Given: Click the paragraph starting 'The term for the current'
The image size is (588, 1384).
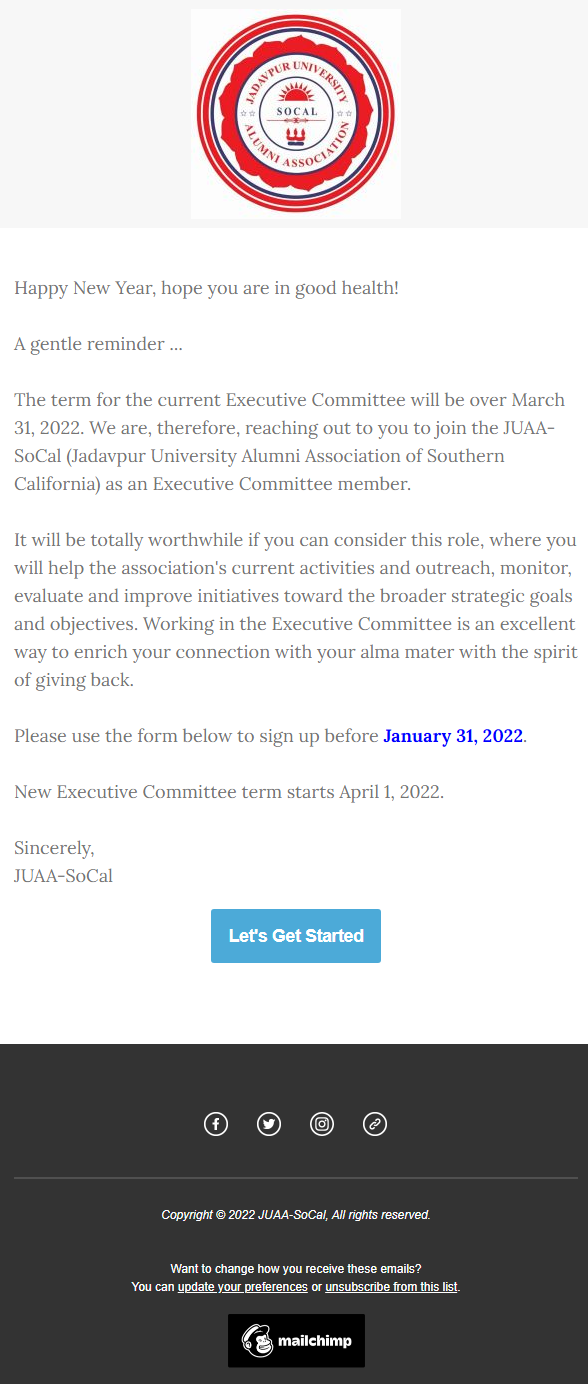Looking at the screenshot, I should coord(290,442).
